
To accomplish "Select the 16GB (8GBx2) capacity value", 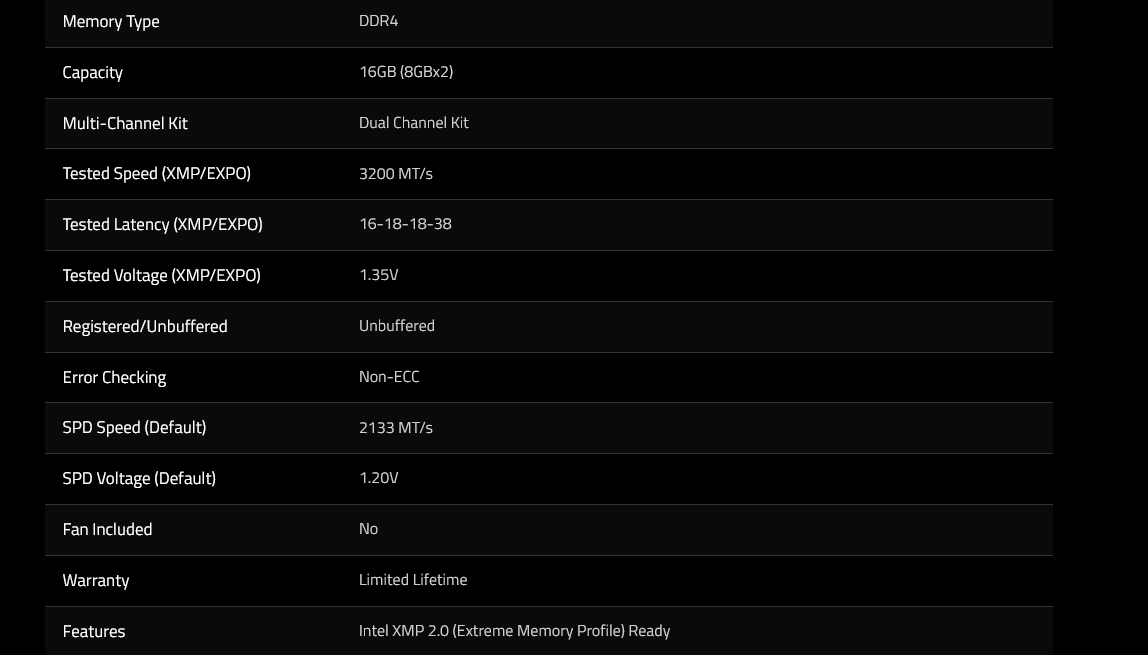I will tap(406, 72).
